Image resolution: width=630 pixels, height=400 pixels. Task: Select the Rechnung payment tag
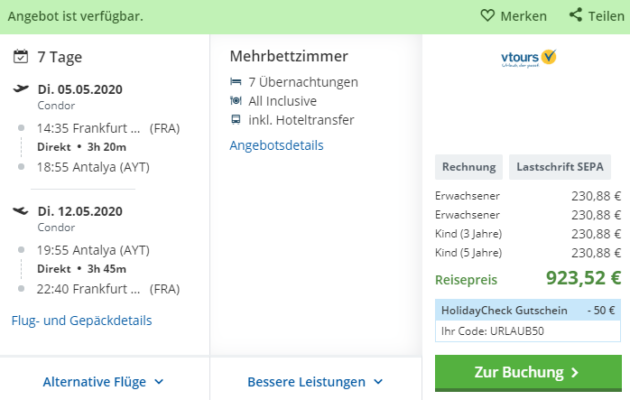coord(468,167)
